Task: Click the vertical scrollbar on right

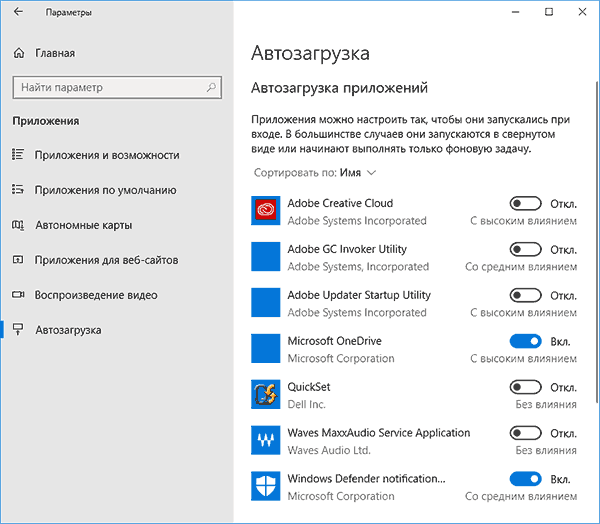Action: click(597, 242)
